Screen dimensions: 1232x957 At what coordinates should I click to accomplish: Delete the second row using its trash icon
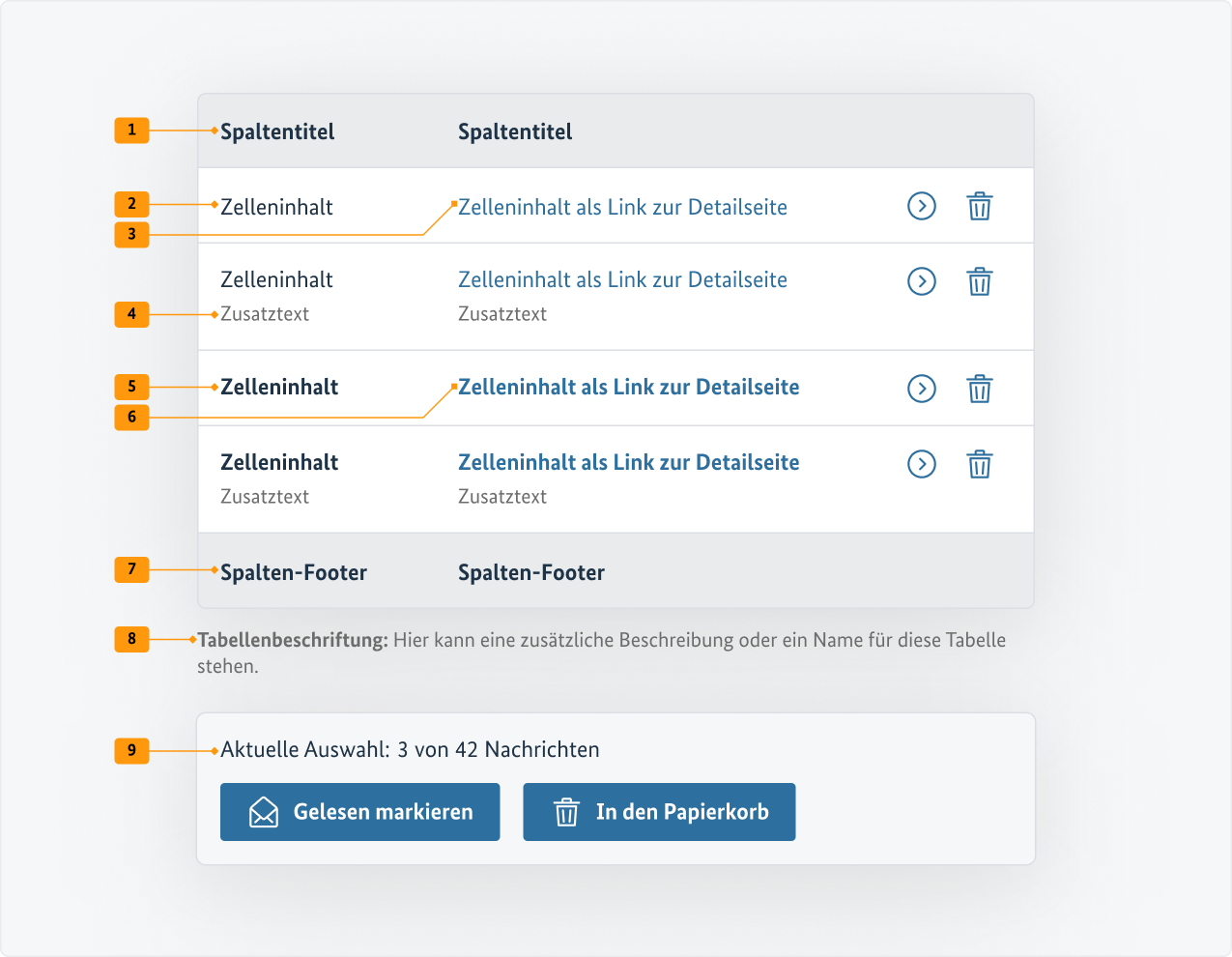click(980, 281)
